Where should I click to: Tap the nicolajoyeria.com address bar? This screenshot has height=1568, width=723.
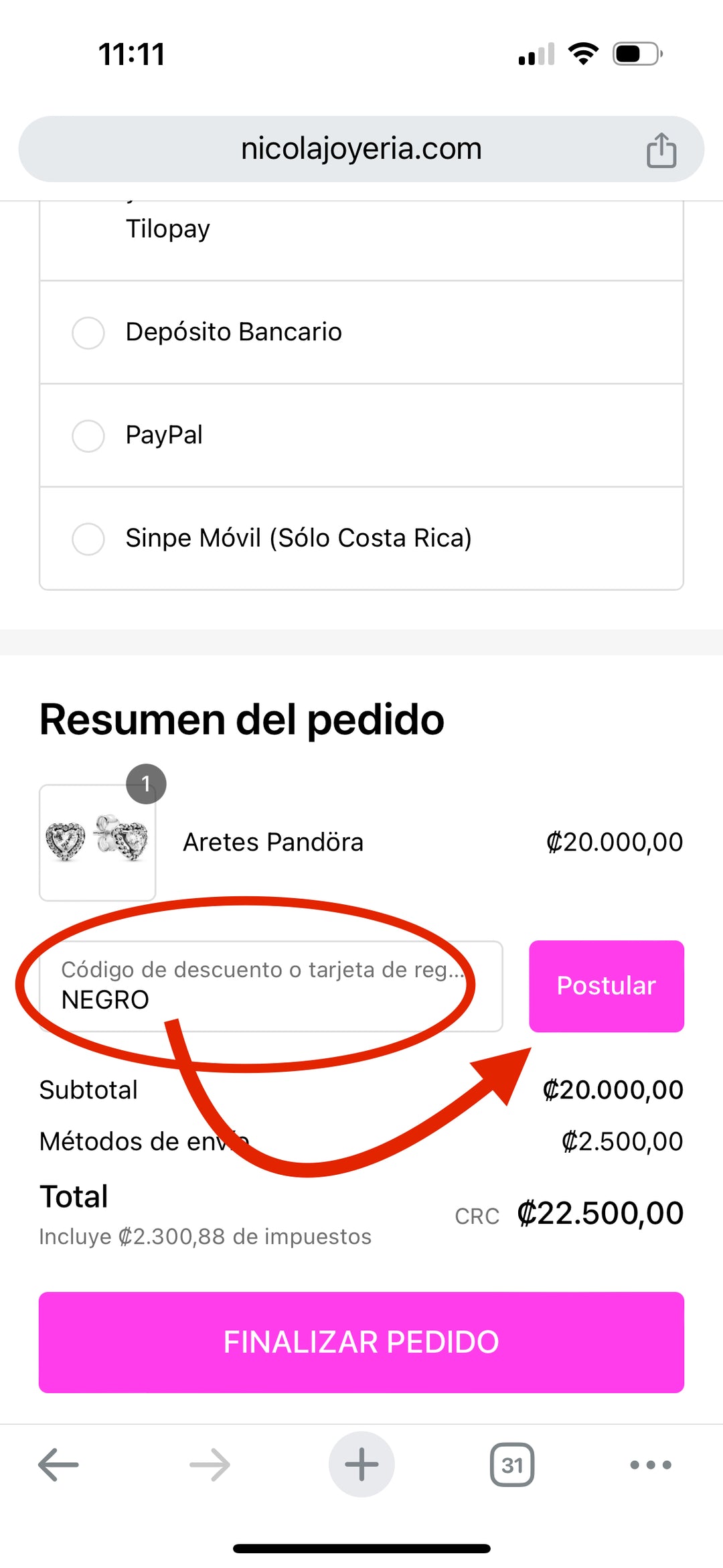[361, 149]
